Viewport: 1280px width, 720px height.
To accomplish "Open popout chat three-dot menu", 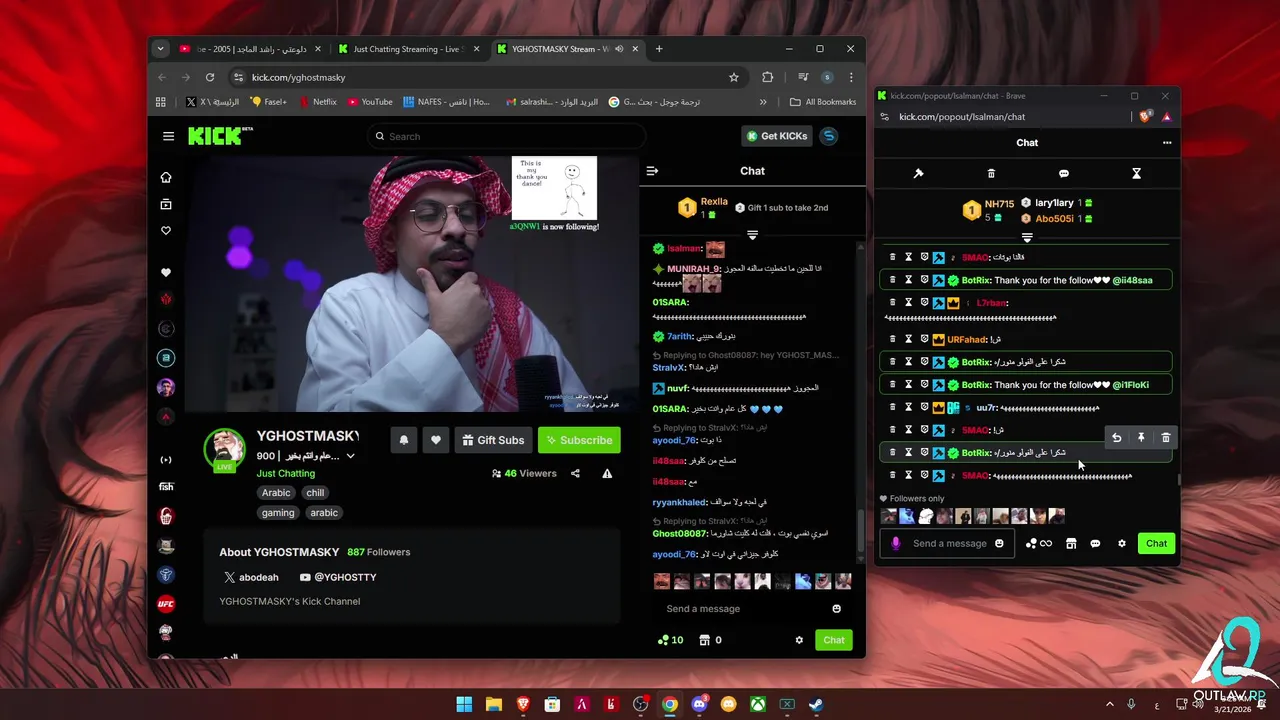I will (1166, 143).
